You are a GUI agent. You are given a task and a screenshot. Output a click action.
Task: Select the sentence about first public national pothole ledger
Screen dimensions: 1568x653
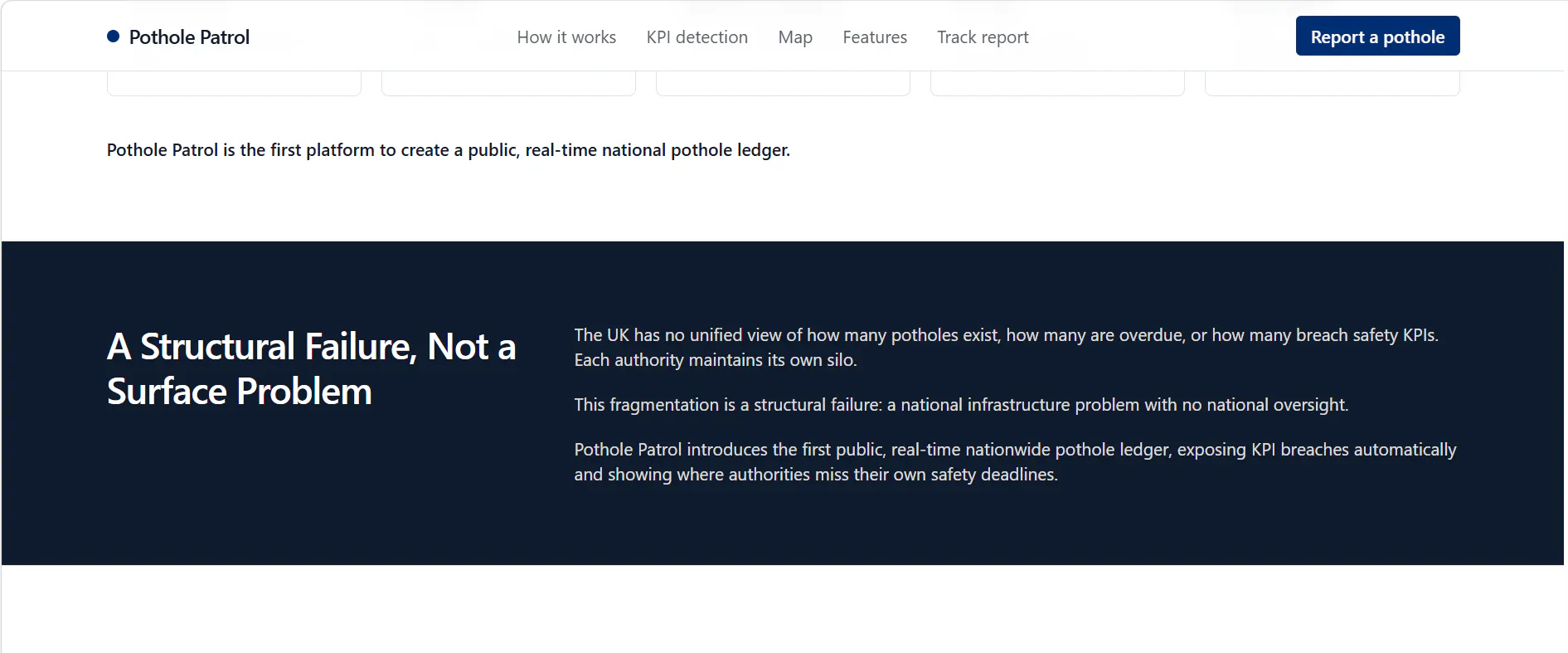click(449, 150)
